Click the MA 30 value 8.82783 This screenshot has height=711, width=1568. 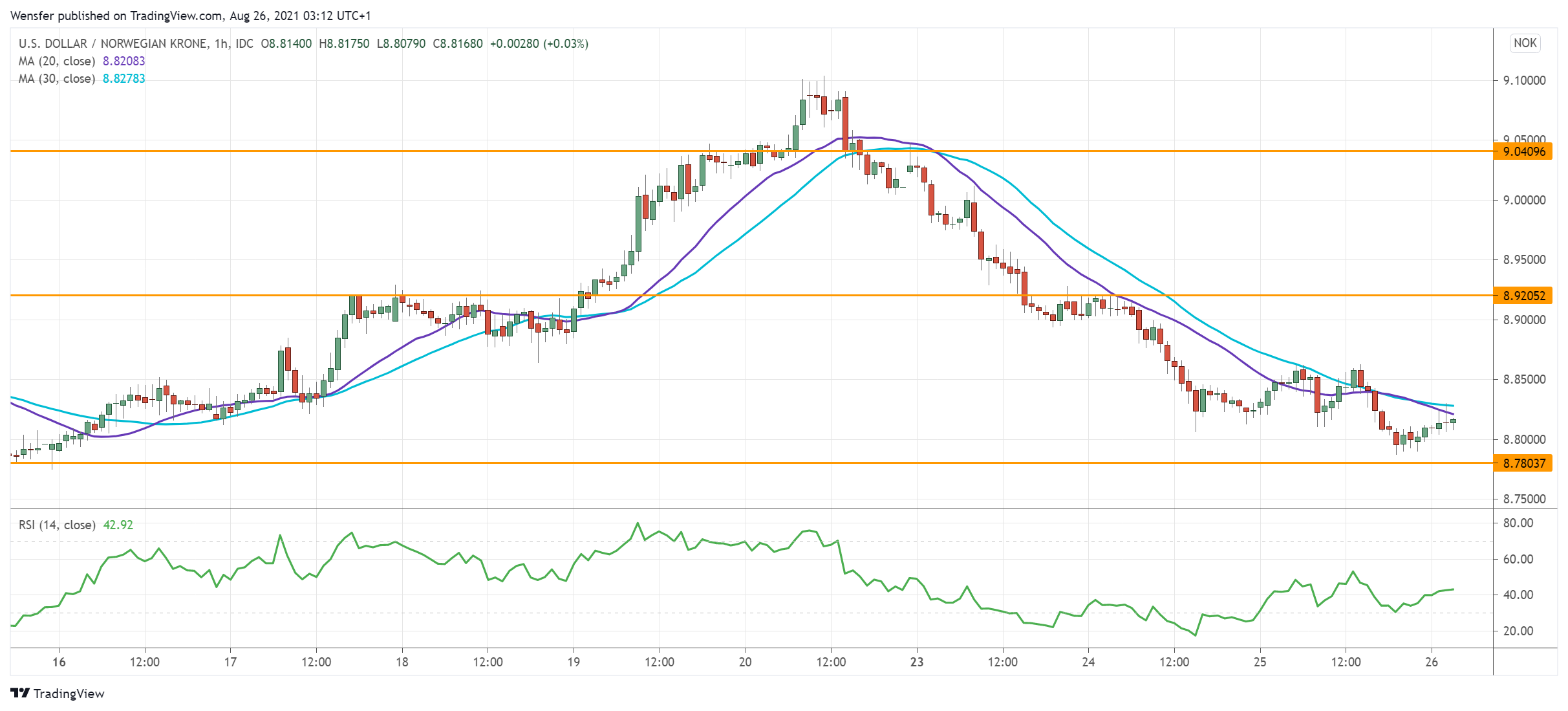124,79
